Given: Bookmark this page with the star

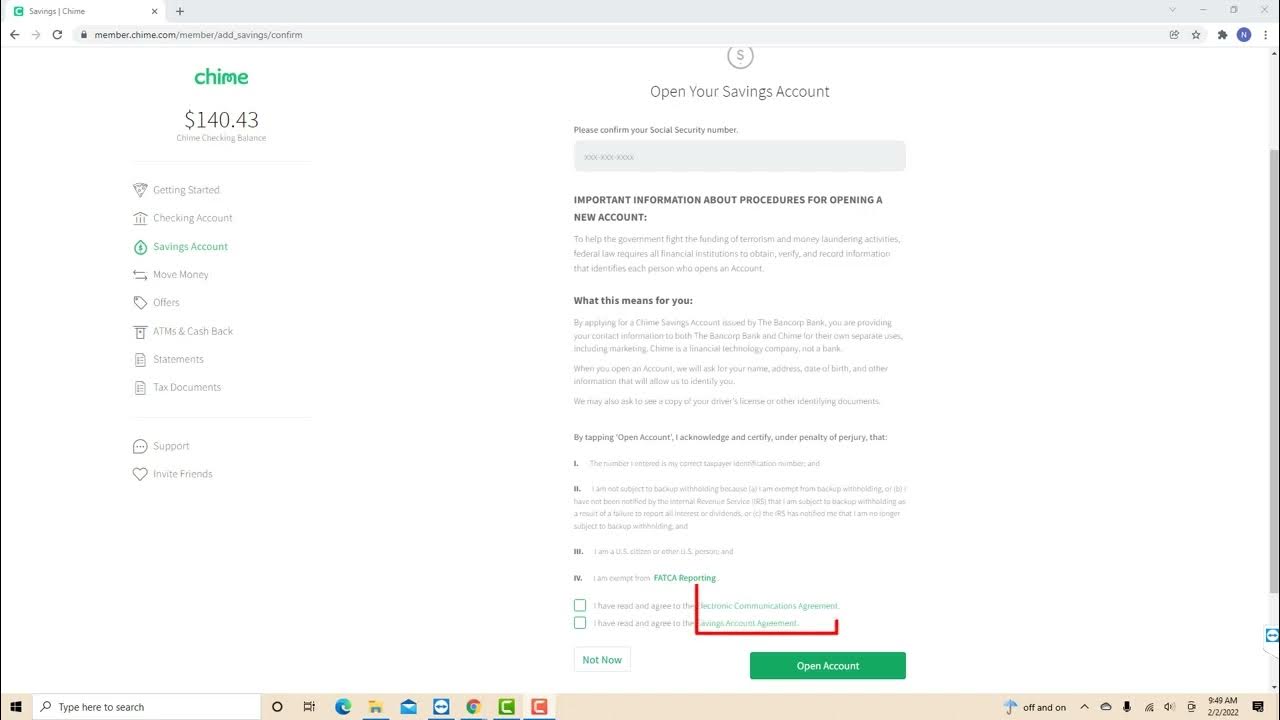Looking at the screenshot, I should click(1196, 34).
